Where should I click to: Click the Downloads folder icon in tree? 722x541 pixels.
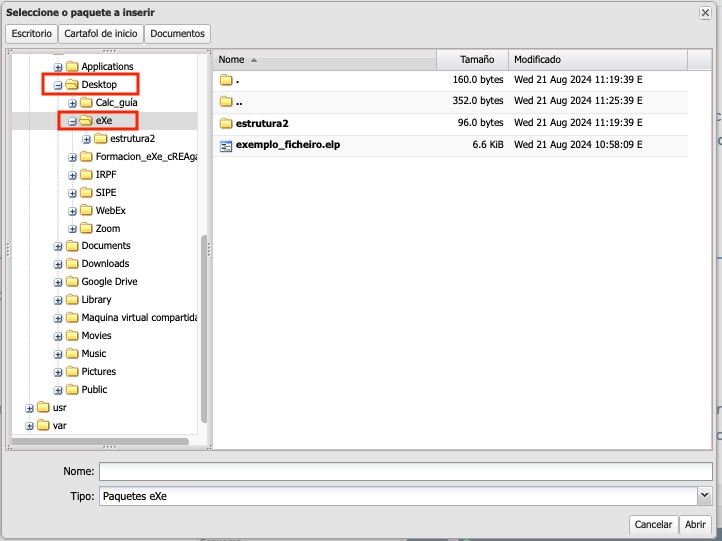tap(72, 264)
